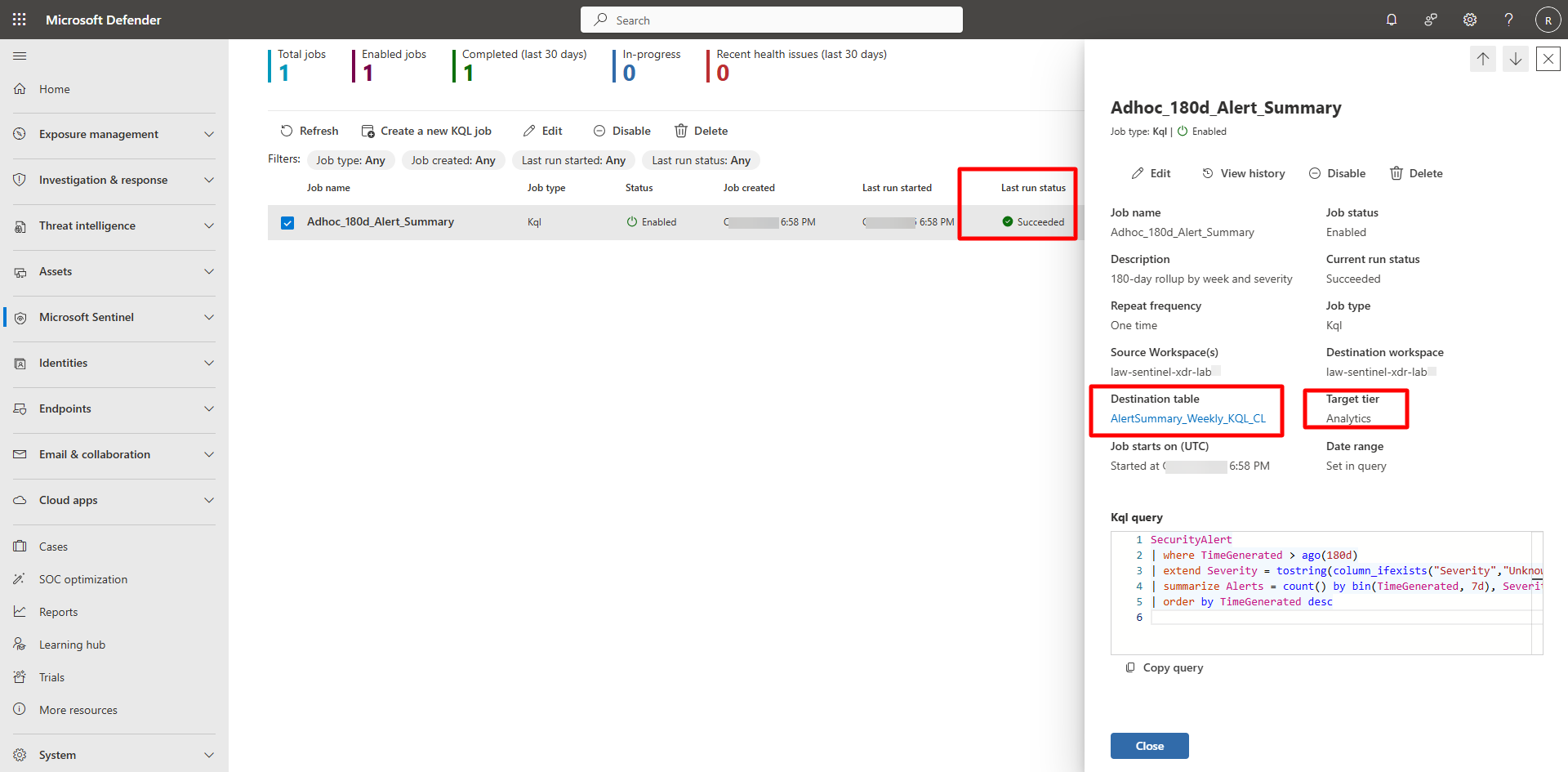The height and width of the screenshot is (772, 1568).
Task: Create a new KQL job
Action: click(x=426, y=131)
